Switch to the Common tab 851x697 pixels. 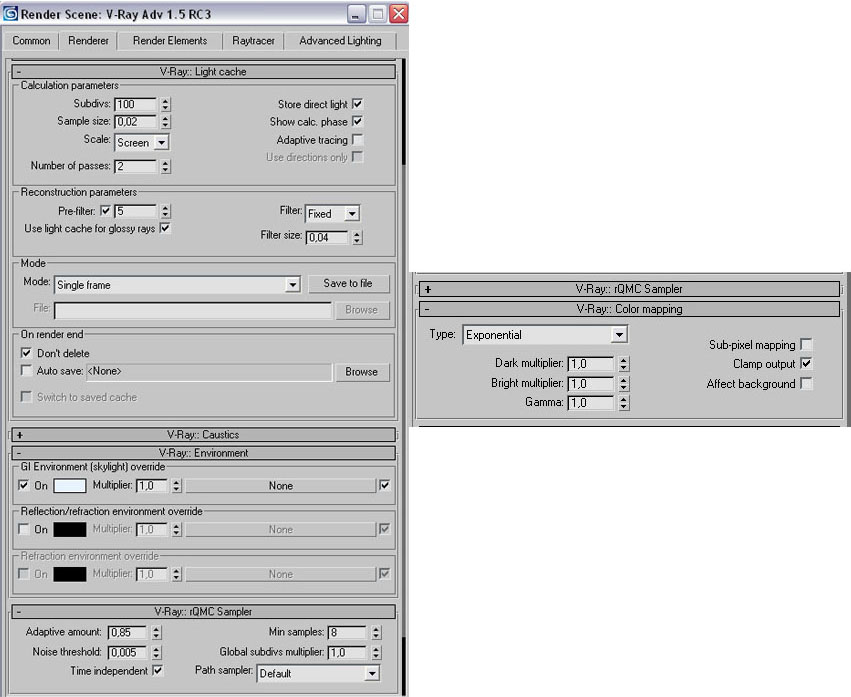click(31, 41)
